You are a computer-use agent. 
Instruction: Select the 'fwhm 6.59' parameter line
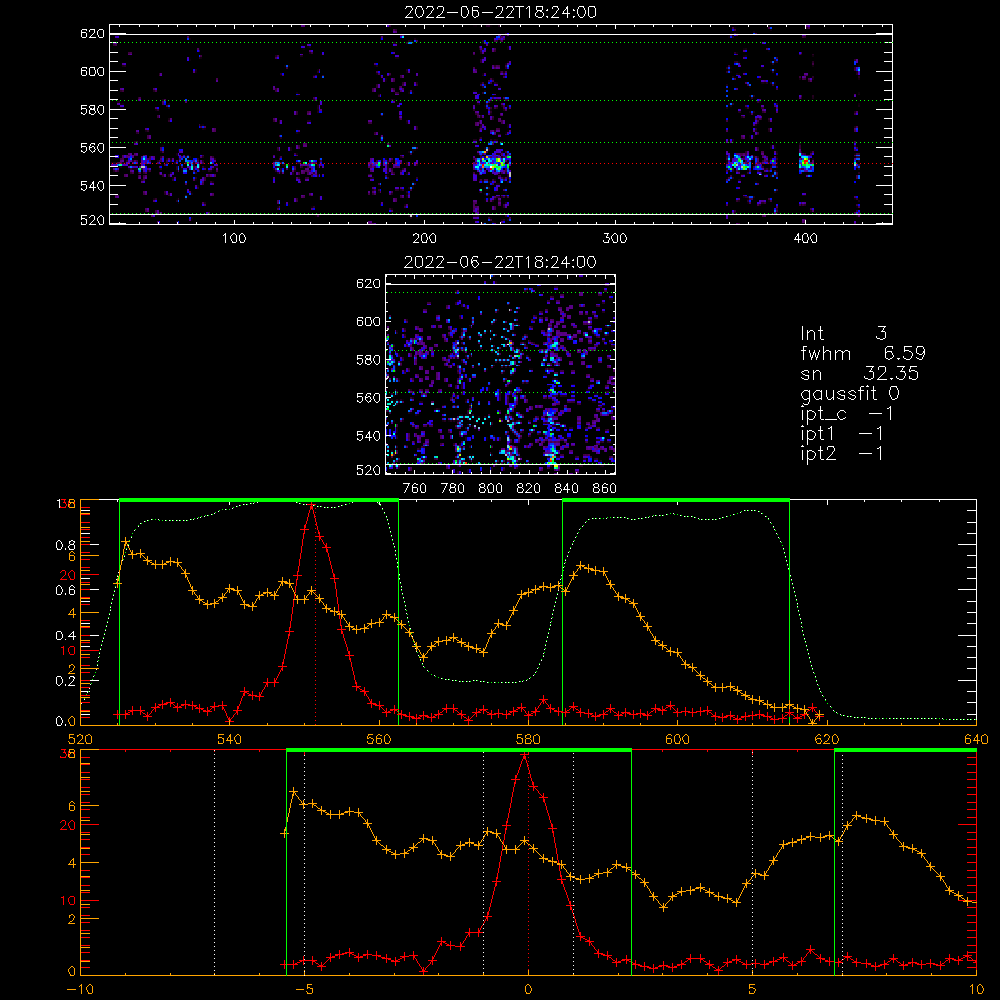[863, 353]
